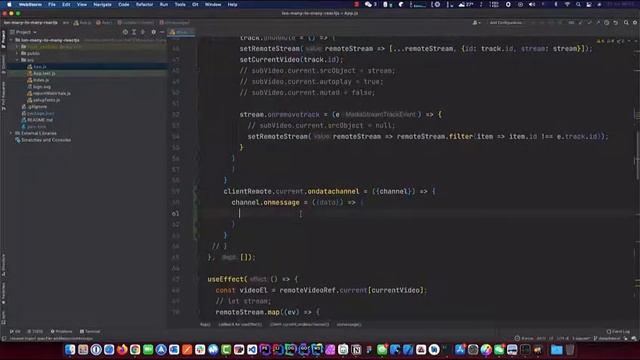640x360 pixels.
Task: Open the Code menu
Action: pyautogui.click(x=124, y=4)
